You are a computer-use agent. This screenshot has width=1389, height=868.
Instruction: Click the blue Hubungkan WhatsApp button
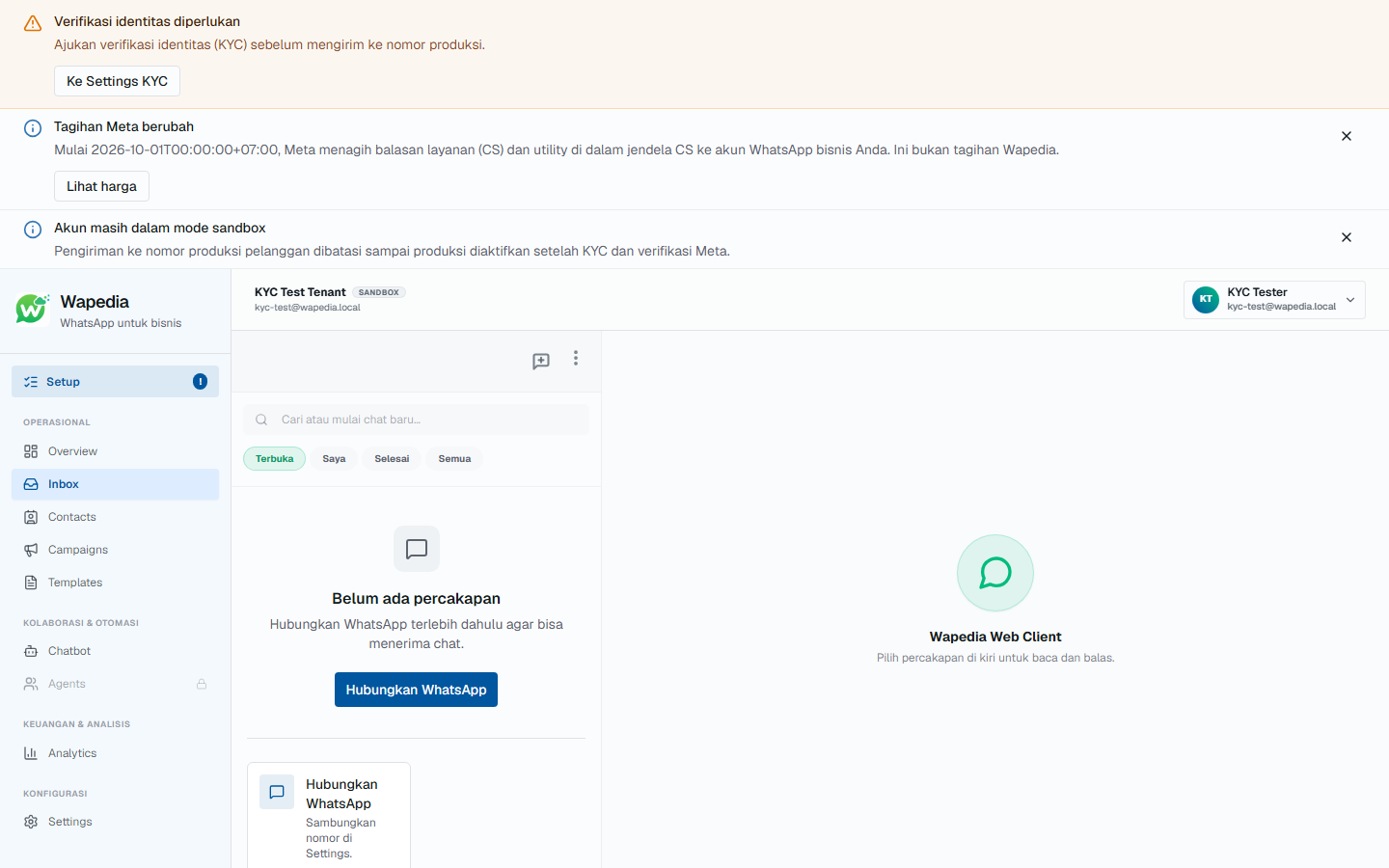point(416,690)
